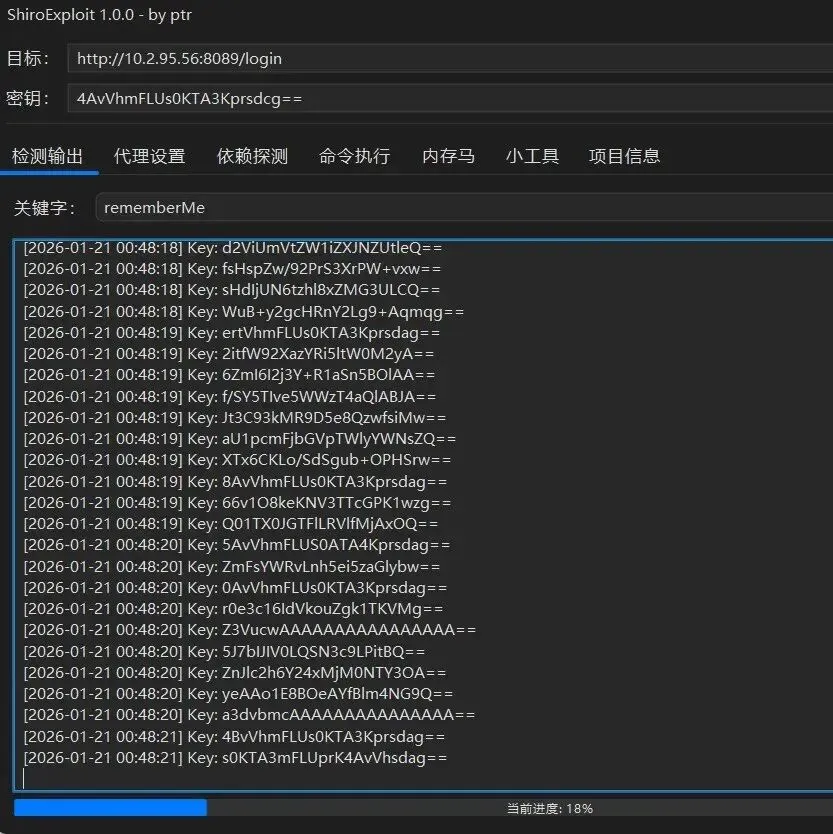Viewport: 833px width, 834px height.
Task: Select log row 5J7bIJIV0LQSN3c9LPitBQ==
Action: [224, 652]
